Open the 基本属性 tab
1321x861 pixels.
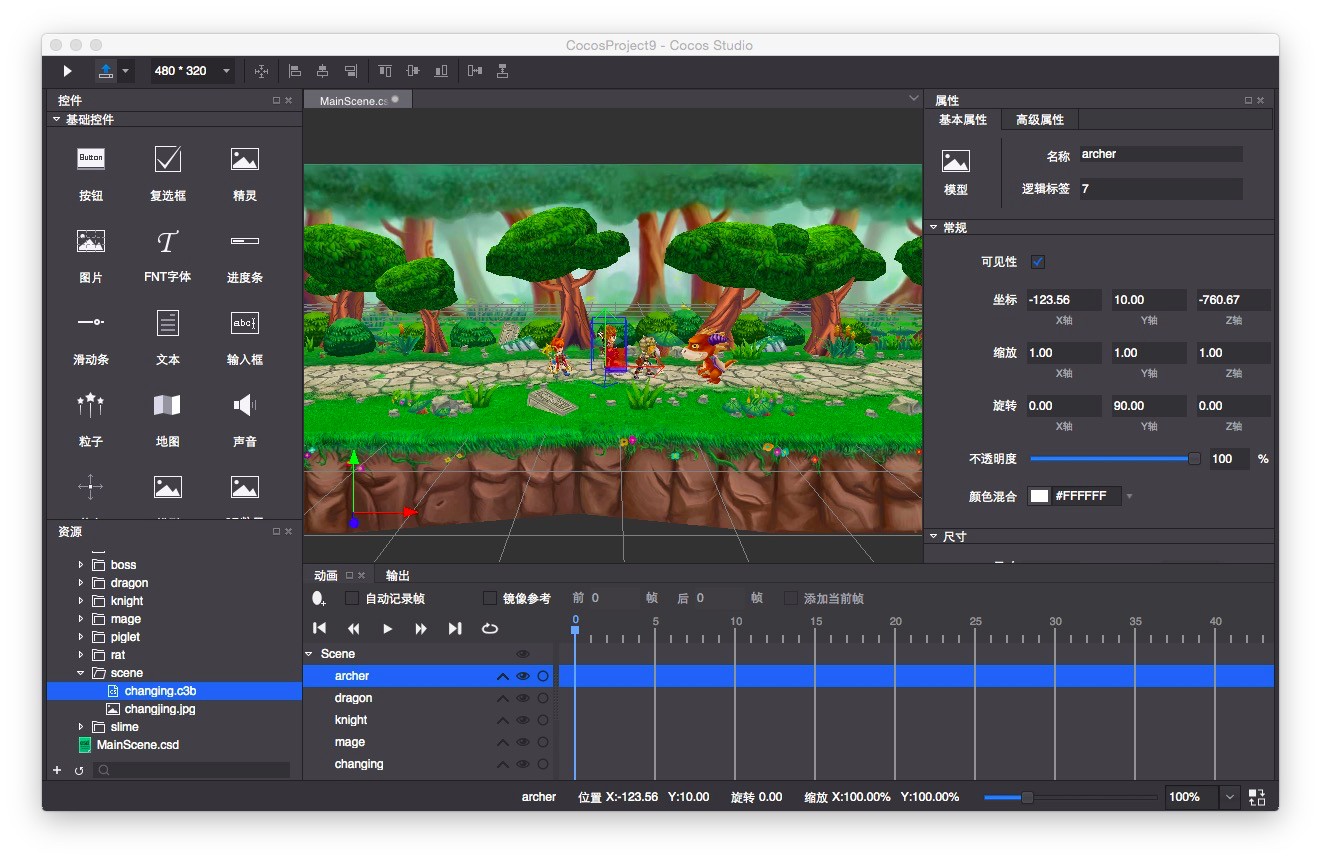[963, 120]
